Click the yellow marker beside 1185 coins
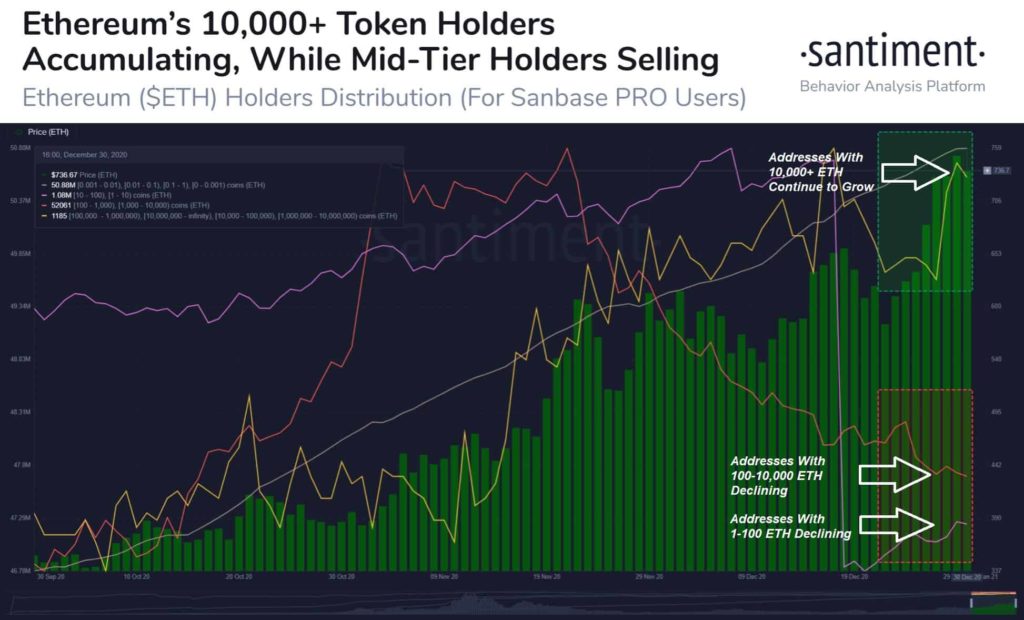The height and width of the screenshot is (620, 1024). 44,216
